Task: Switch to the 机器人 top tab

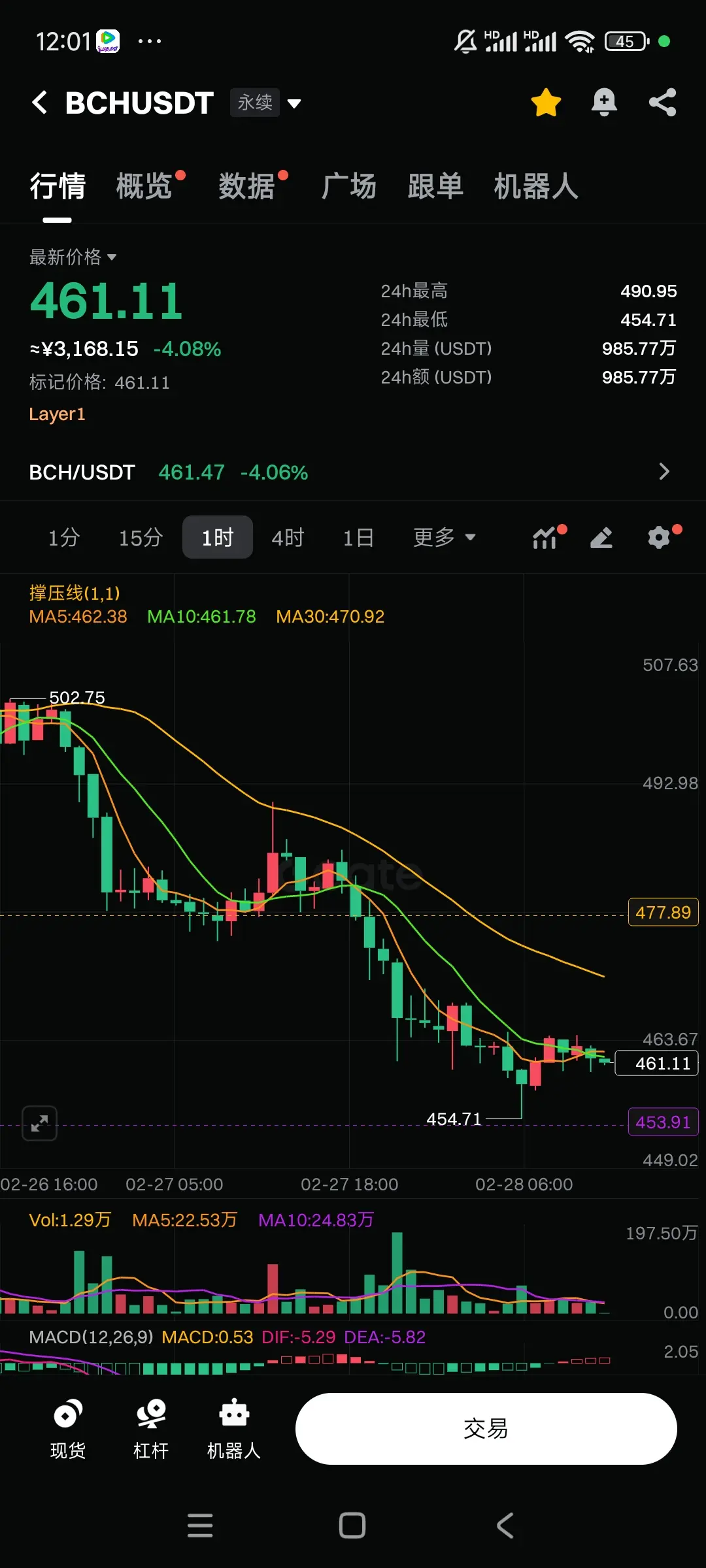Action: 536,187
